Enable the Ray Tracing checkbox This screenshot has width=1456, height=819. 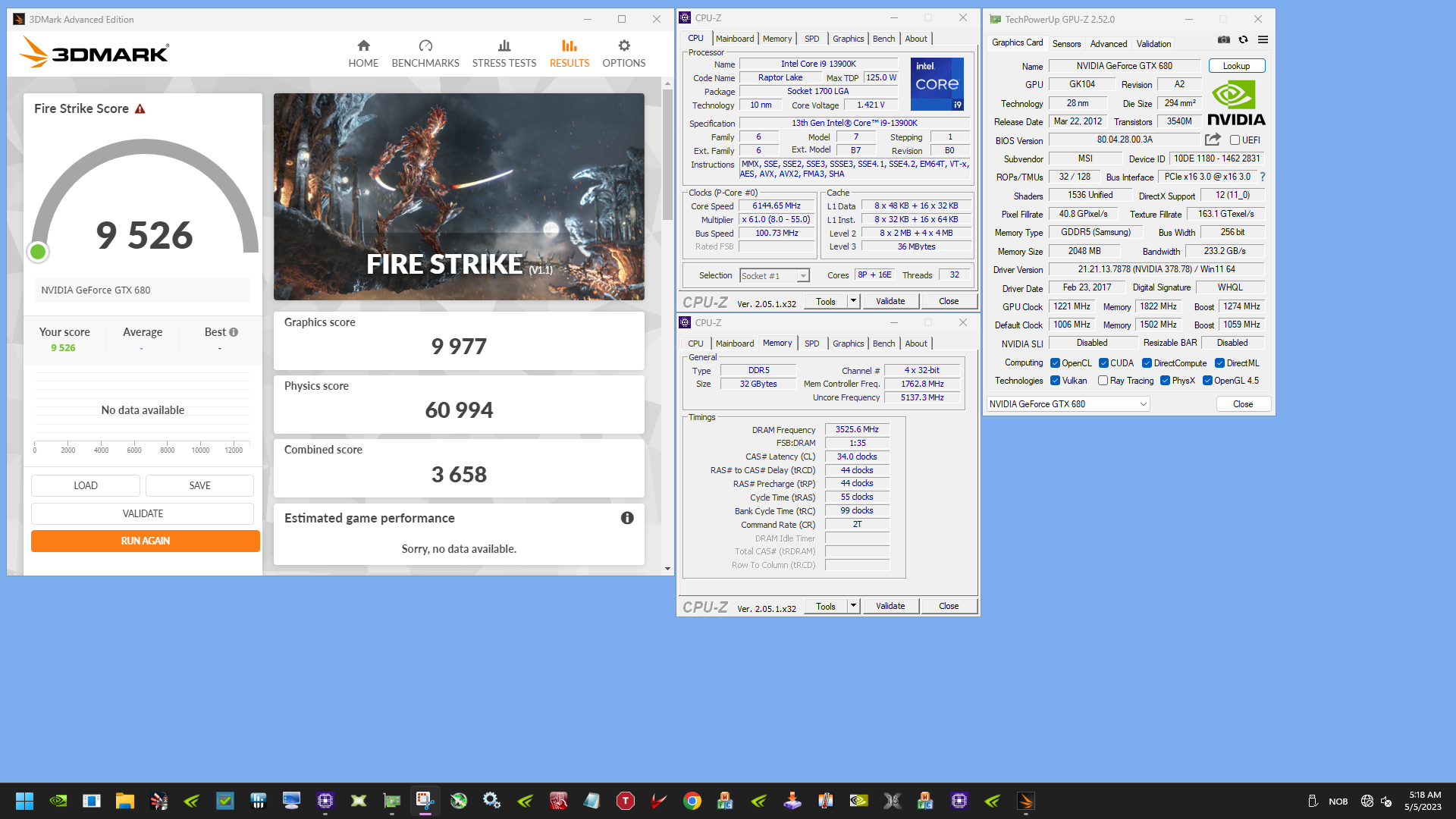(x=1103, y=381)
